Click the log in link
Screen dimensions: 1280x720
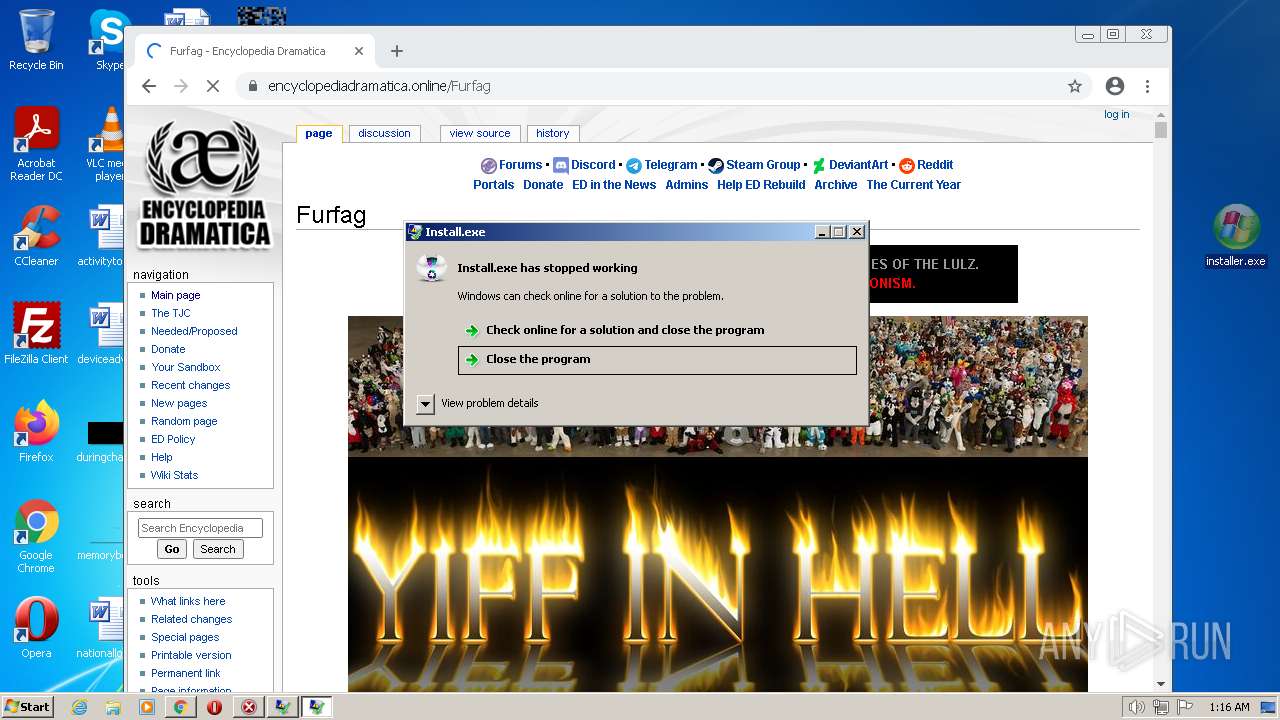click(1117, 114)
